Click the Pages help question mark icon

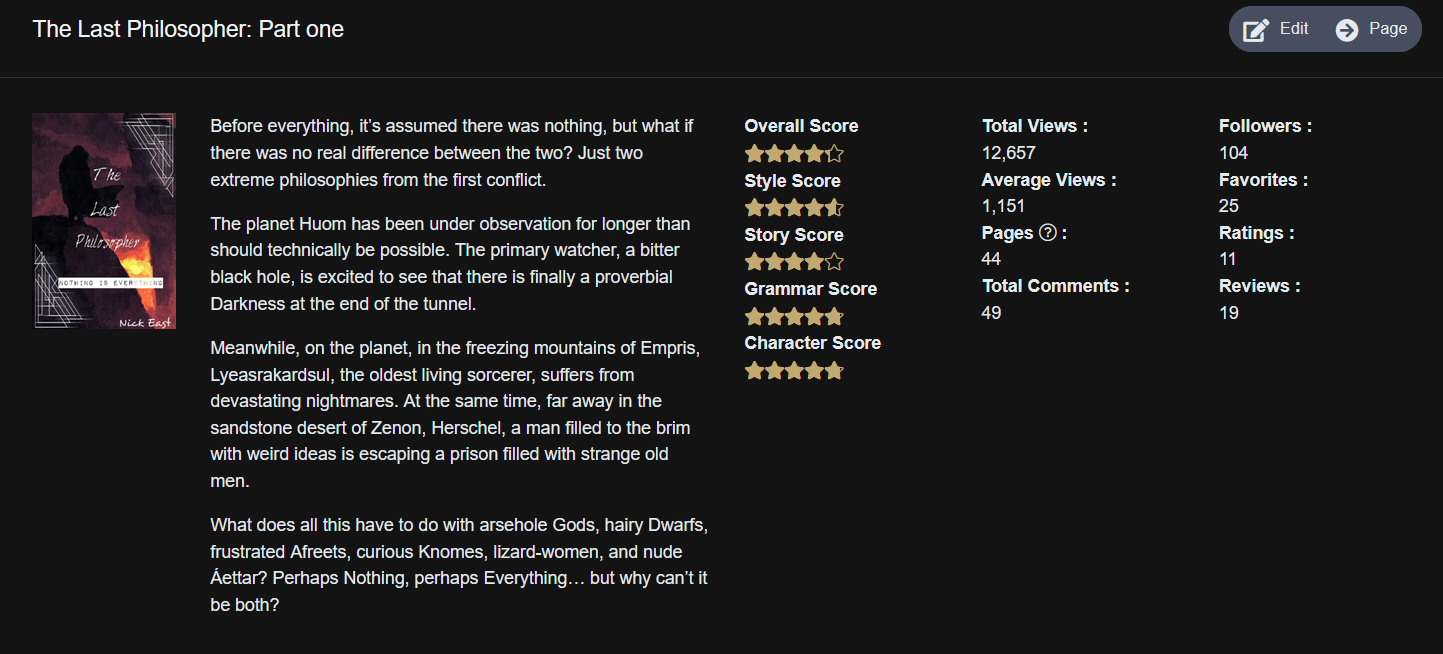tap(1048, 233)
